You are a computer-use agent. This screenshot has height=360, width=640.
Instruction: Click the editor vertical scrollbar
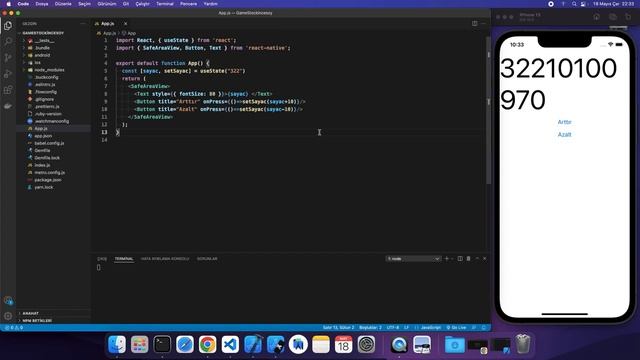tap(488, 110)
